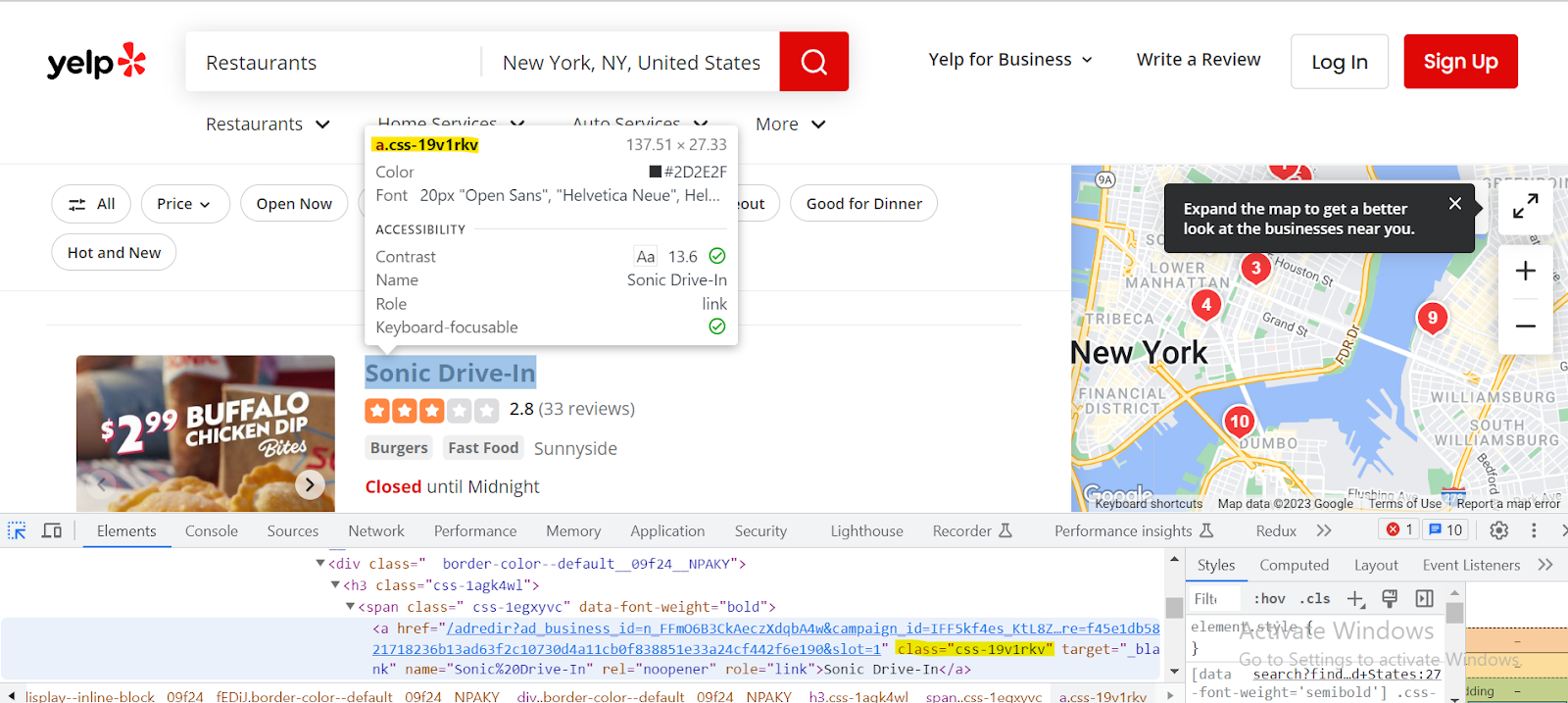Open the Price filter dropdown
Viewport: 1568px width, 703px height.
point(185,204)
